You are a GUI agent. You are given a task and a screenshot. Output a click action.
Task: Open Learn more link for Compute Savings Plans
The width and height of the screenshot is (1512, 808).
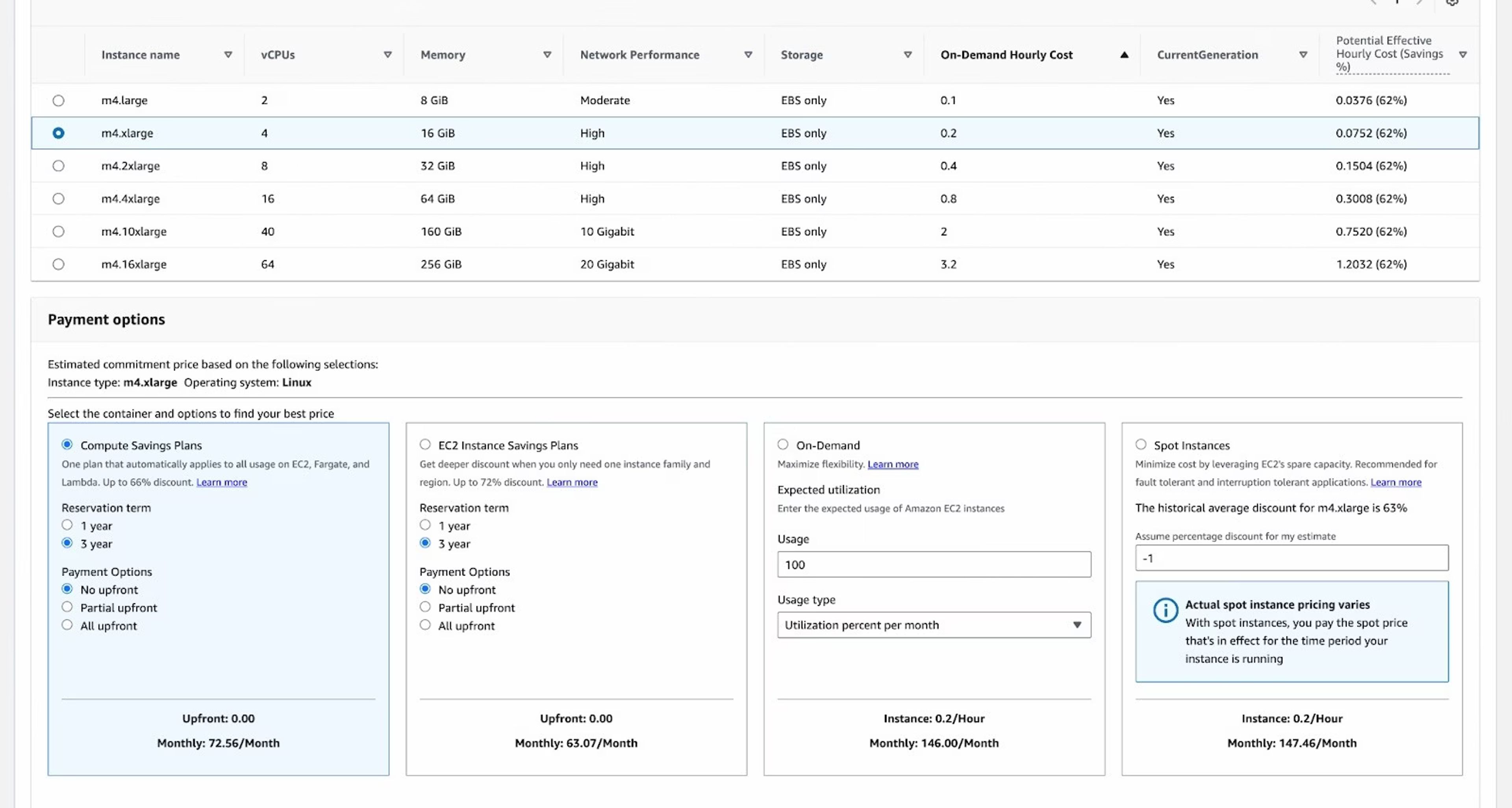point(221,482)
